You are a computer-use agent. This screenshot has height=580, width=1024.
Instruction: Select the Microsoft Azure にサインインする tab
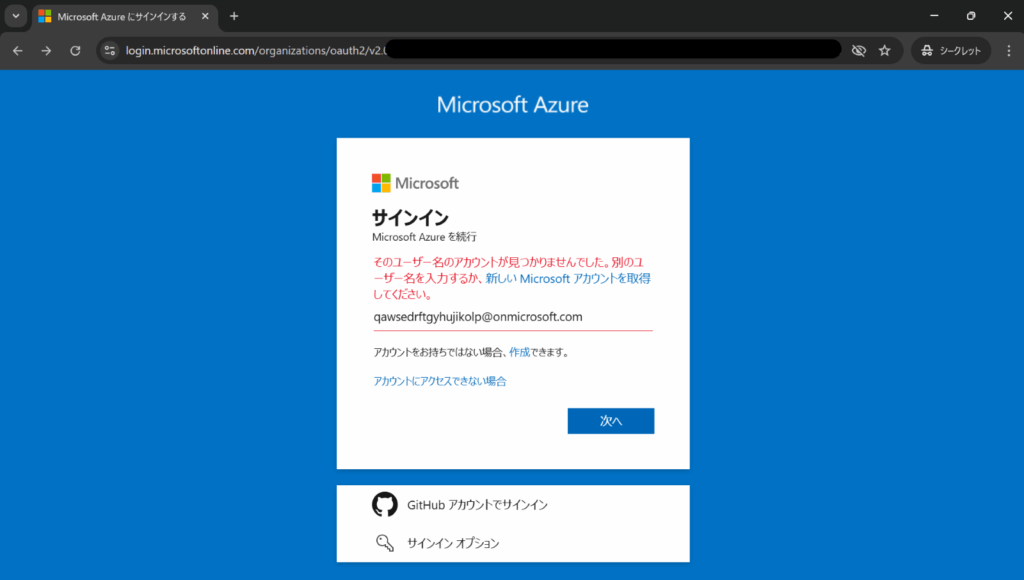point(124,16)
